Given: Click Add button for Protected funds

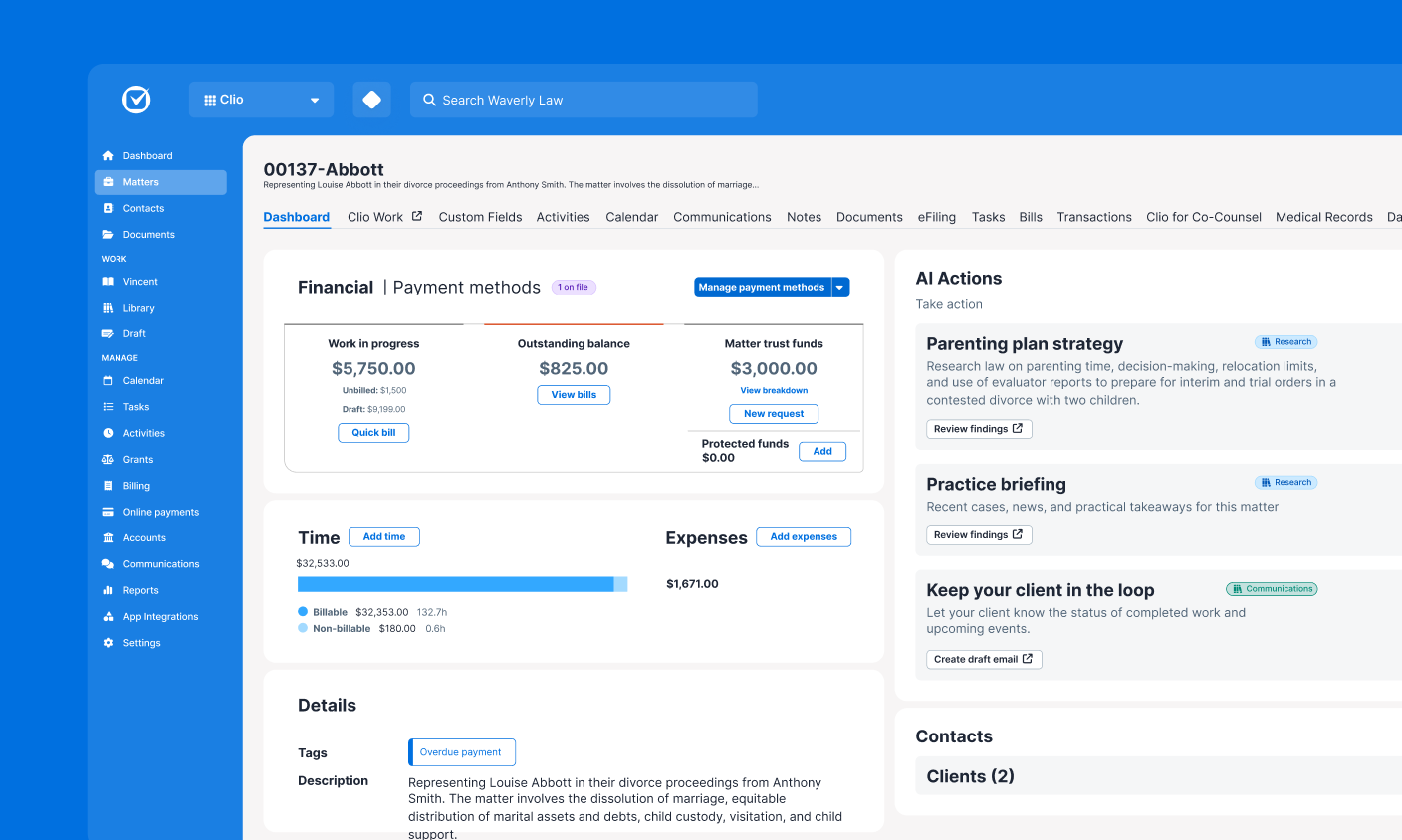Looking at the screenshot, I should click(822, 452).
